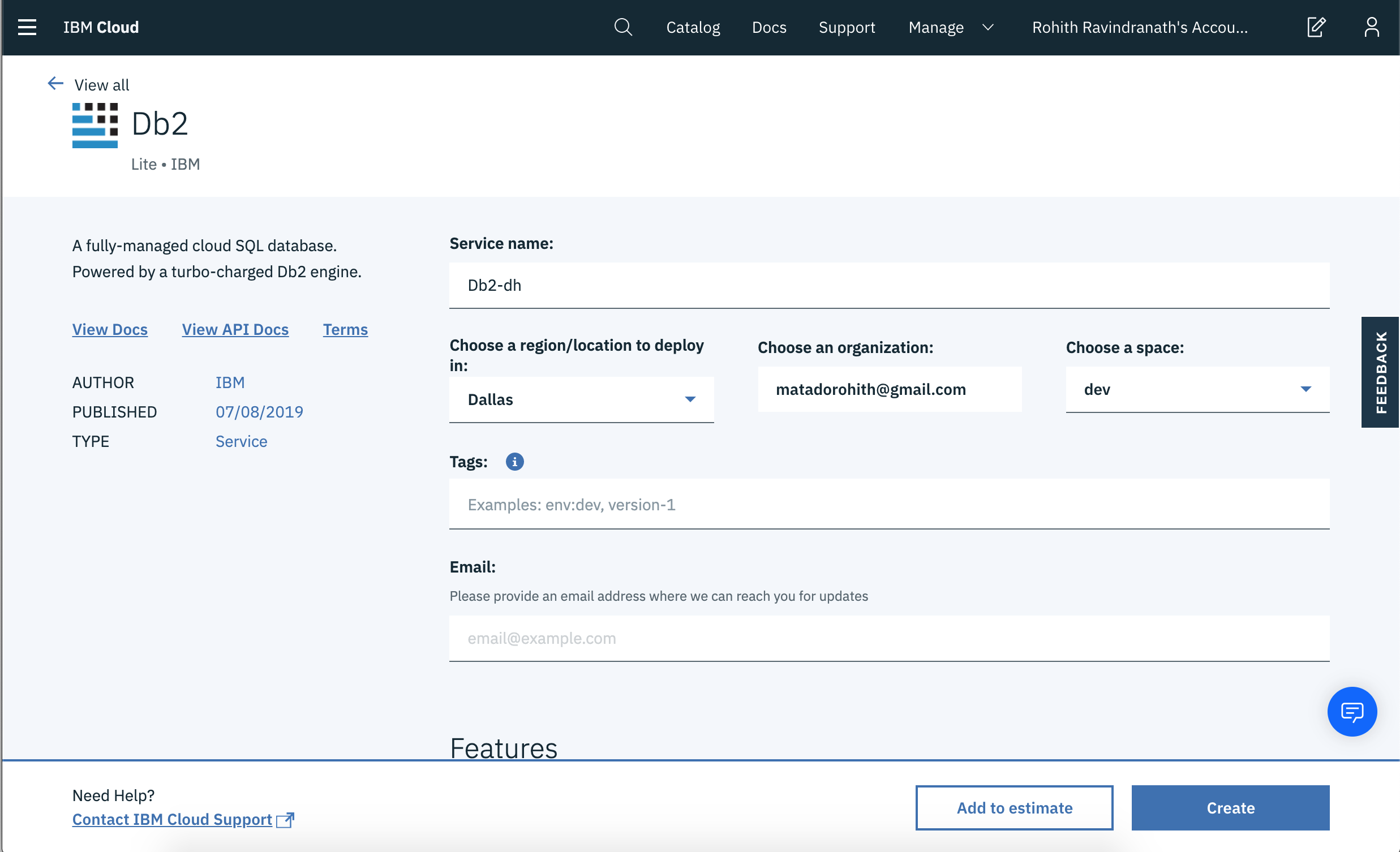Click the Service name input field
Screen dimensions: 1400x852
tap(888, 285)
